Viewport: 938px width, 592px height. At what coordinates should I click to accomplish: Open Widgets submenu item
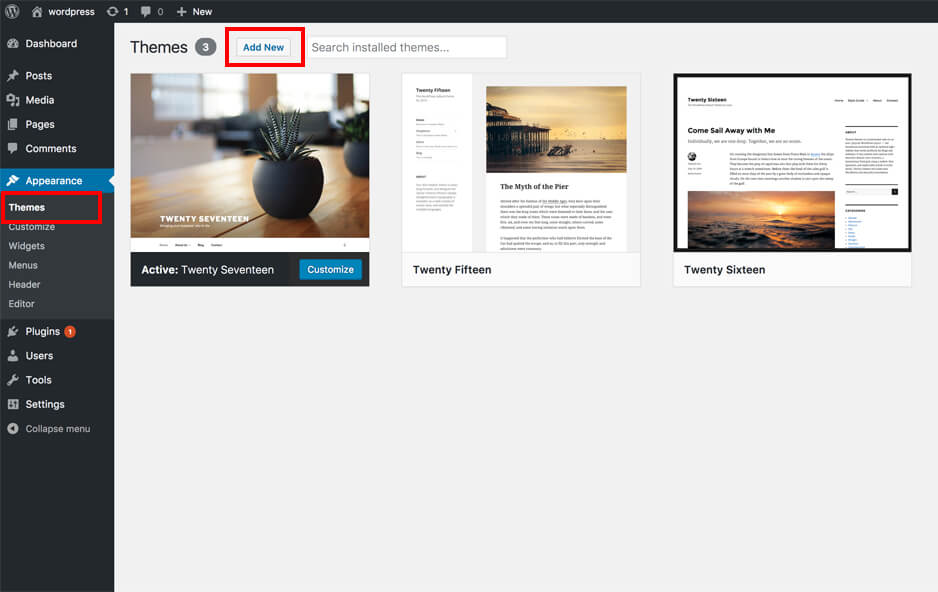26,246
